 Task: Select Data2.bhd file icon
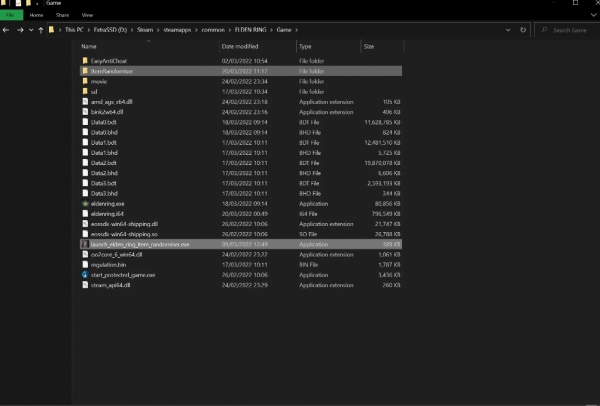[x=85, y=173]
